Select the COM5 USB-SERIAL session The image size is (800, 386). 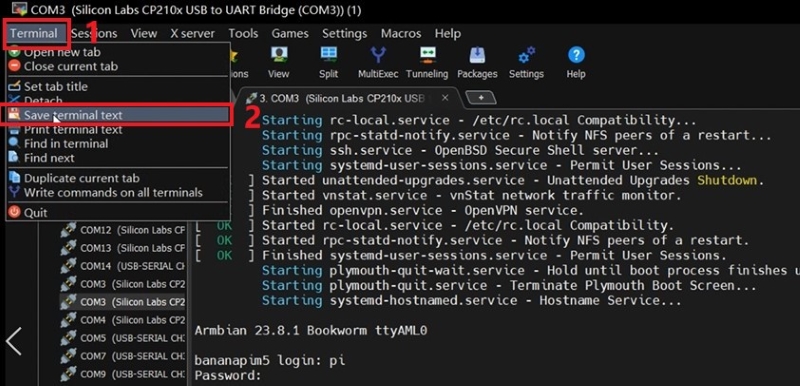122,338
